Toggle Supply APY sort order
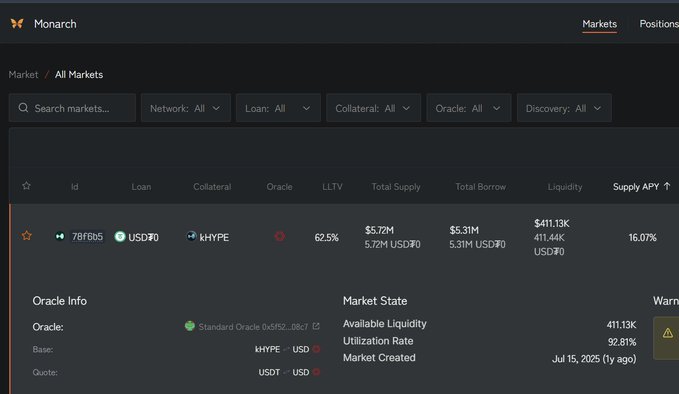Screen dimensions: 679x394 [x=641, y=187]
